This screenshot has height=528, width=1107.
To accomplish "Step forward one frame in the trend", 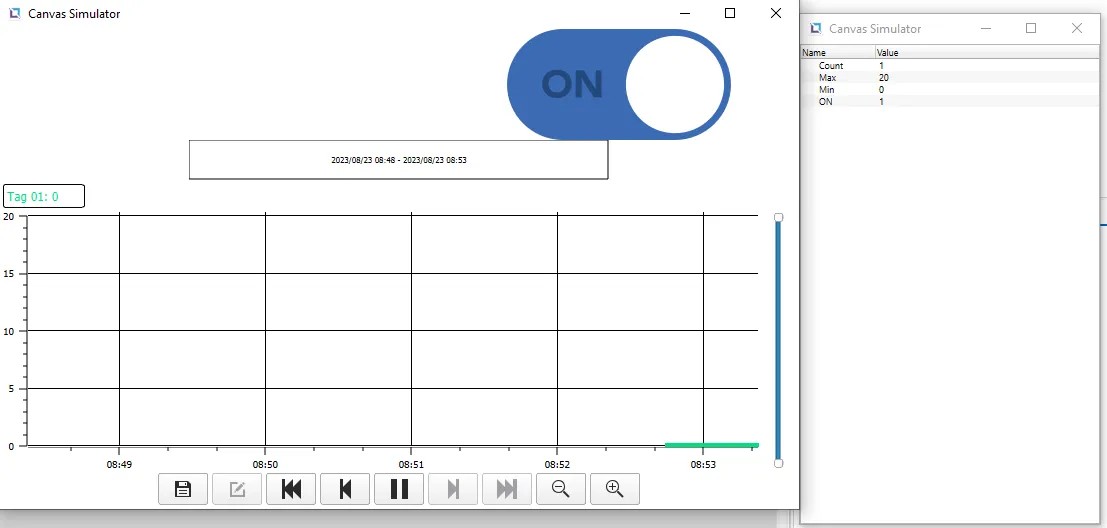I will click(x=453, y=489).
